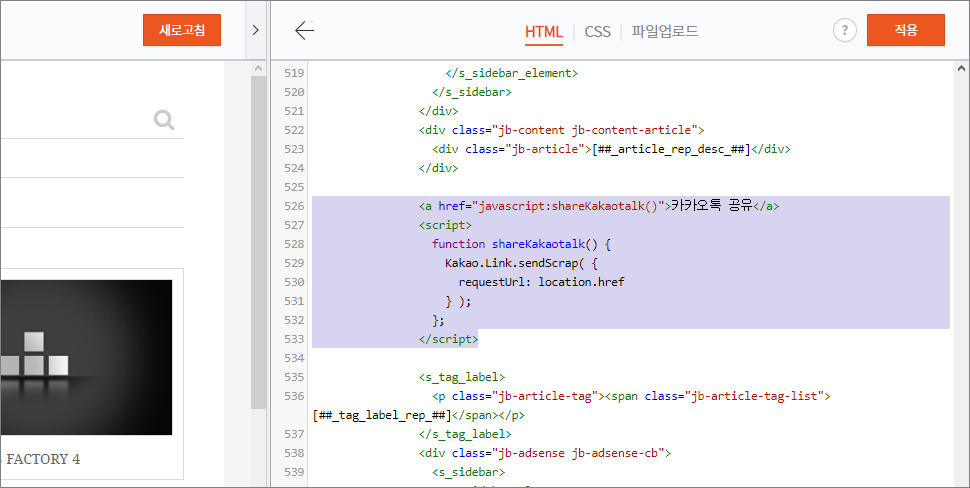Click the code editor scrollbar up arrow

[x=961, y=69]
